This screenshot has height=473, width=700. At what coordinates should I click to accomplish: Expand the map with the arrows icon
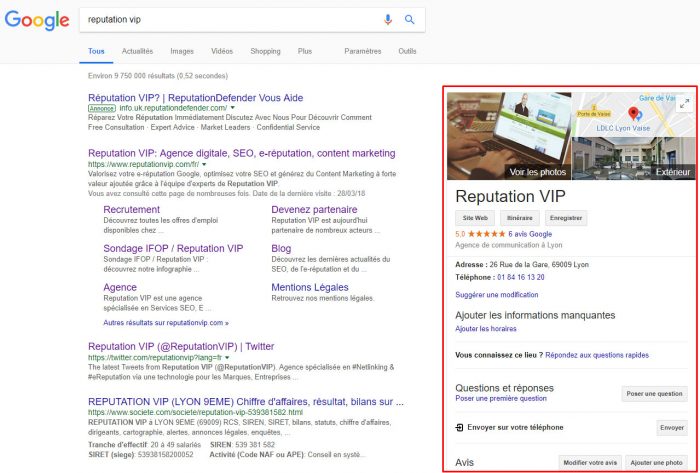point(684,104)
